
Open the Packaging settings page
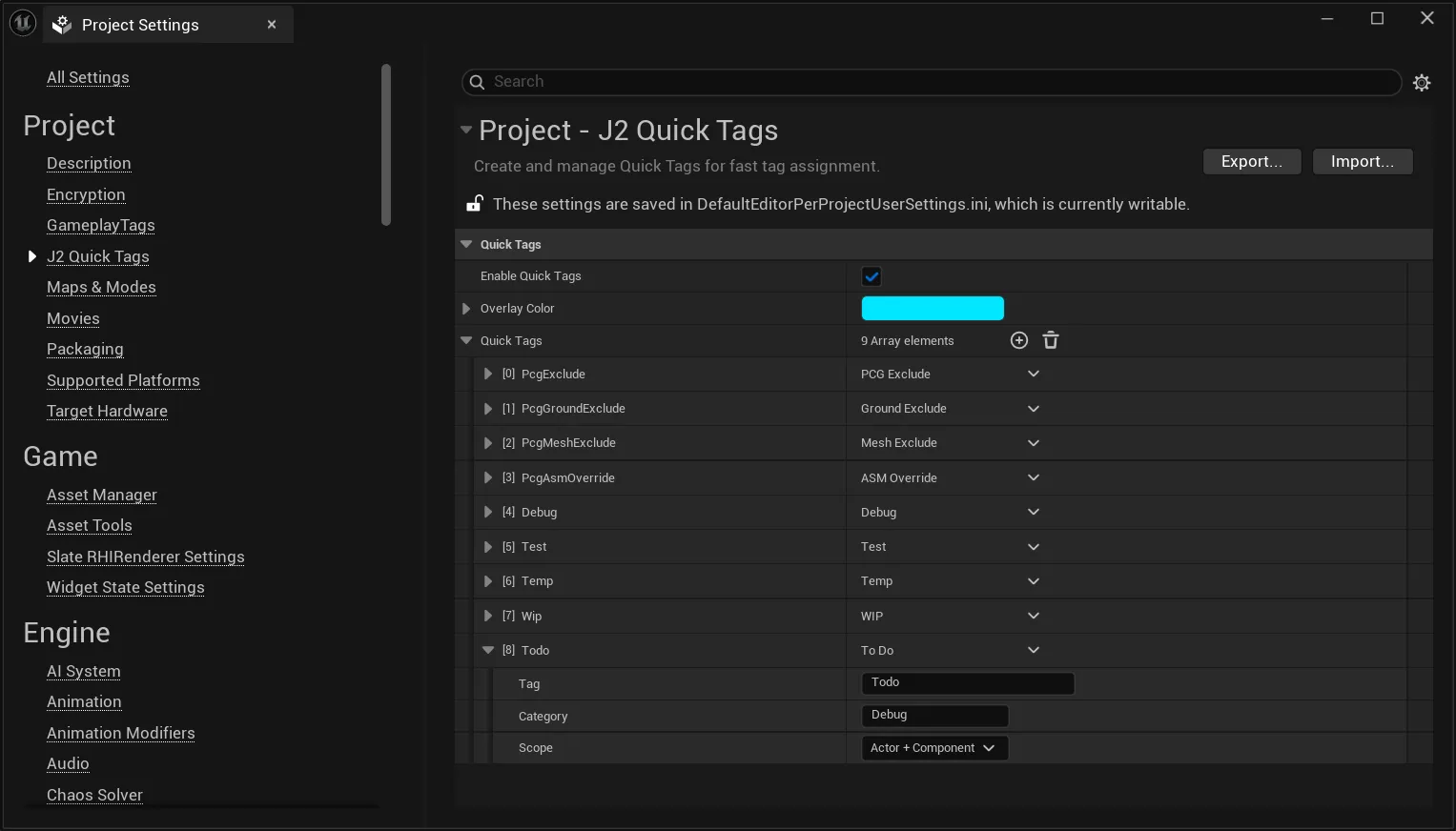pyautogui.click(x=85, y=349)
